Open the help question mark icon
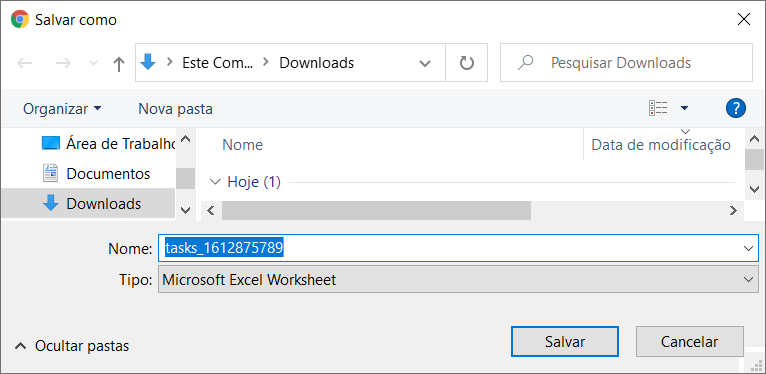This screenshot has height=374, width=766. [736, 108]
